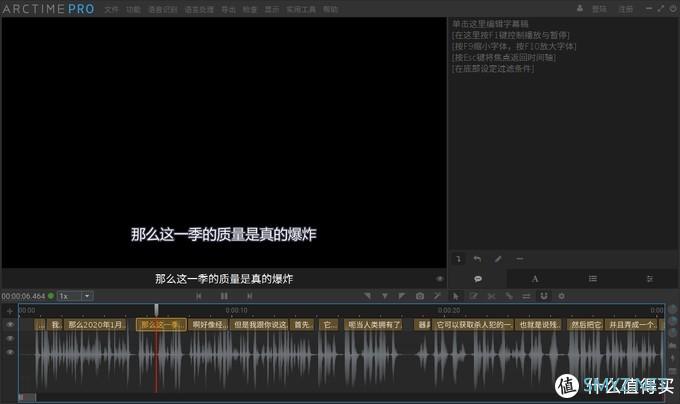The height and width of the screenshot is (404, 680).
Task: Click the swap arrows tool in timeline toolbar
Action: [526, 296]
